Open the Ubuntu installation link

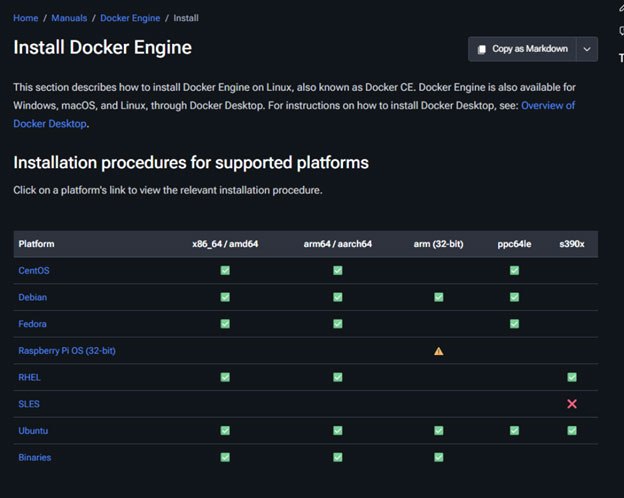coord(33,431)
